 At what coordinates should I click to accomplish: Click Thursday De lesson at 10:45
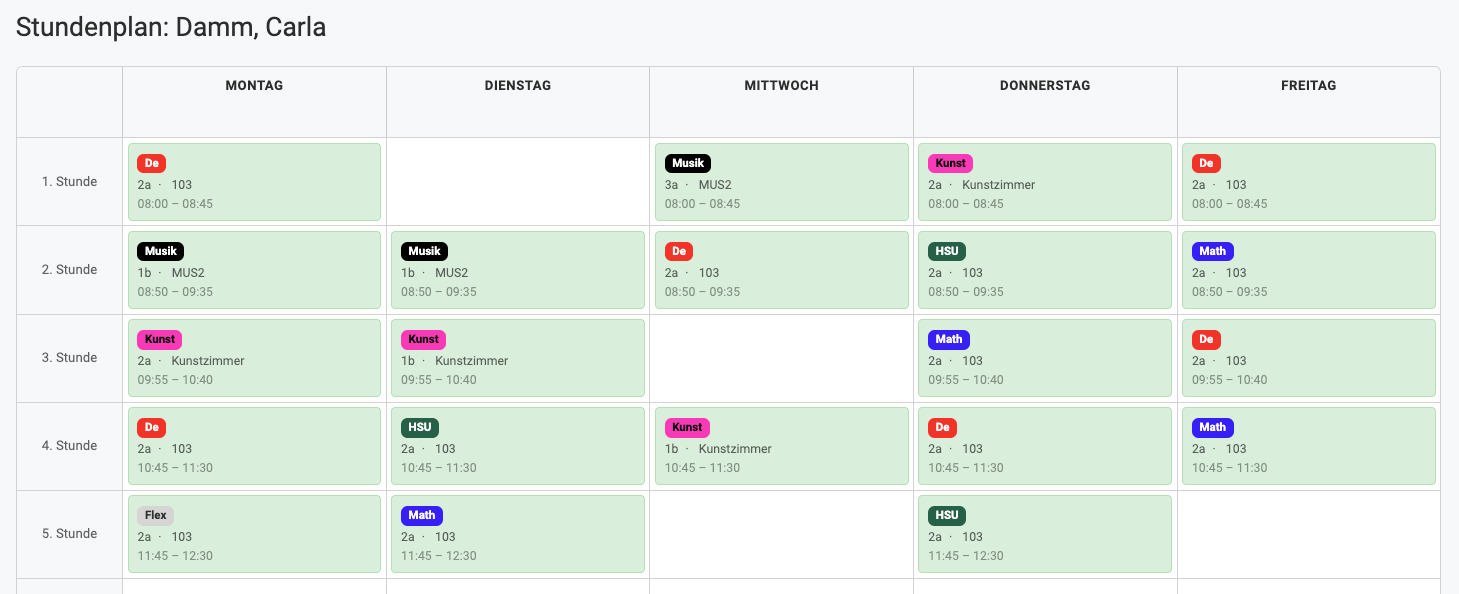coord(1045,446)
